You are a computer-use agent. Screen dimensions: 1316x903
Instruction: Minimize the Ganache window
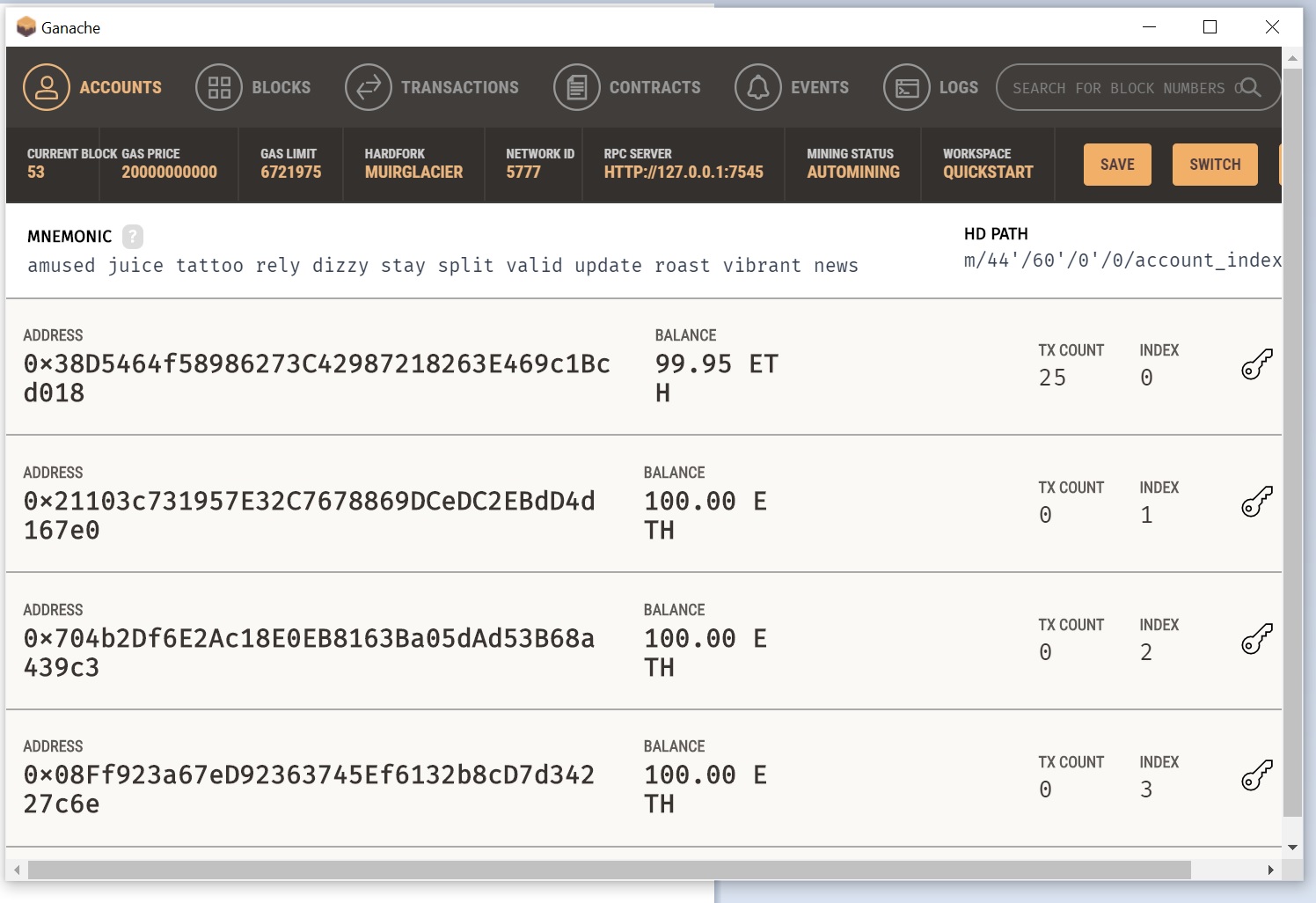click(x=1149, y=27)
